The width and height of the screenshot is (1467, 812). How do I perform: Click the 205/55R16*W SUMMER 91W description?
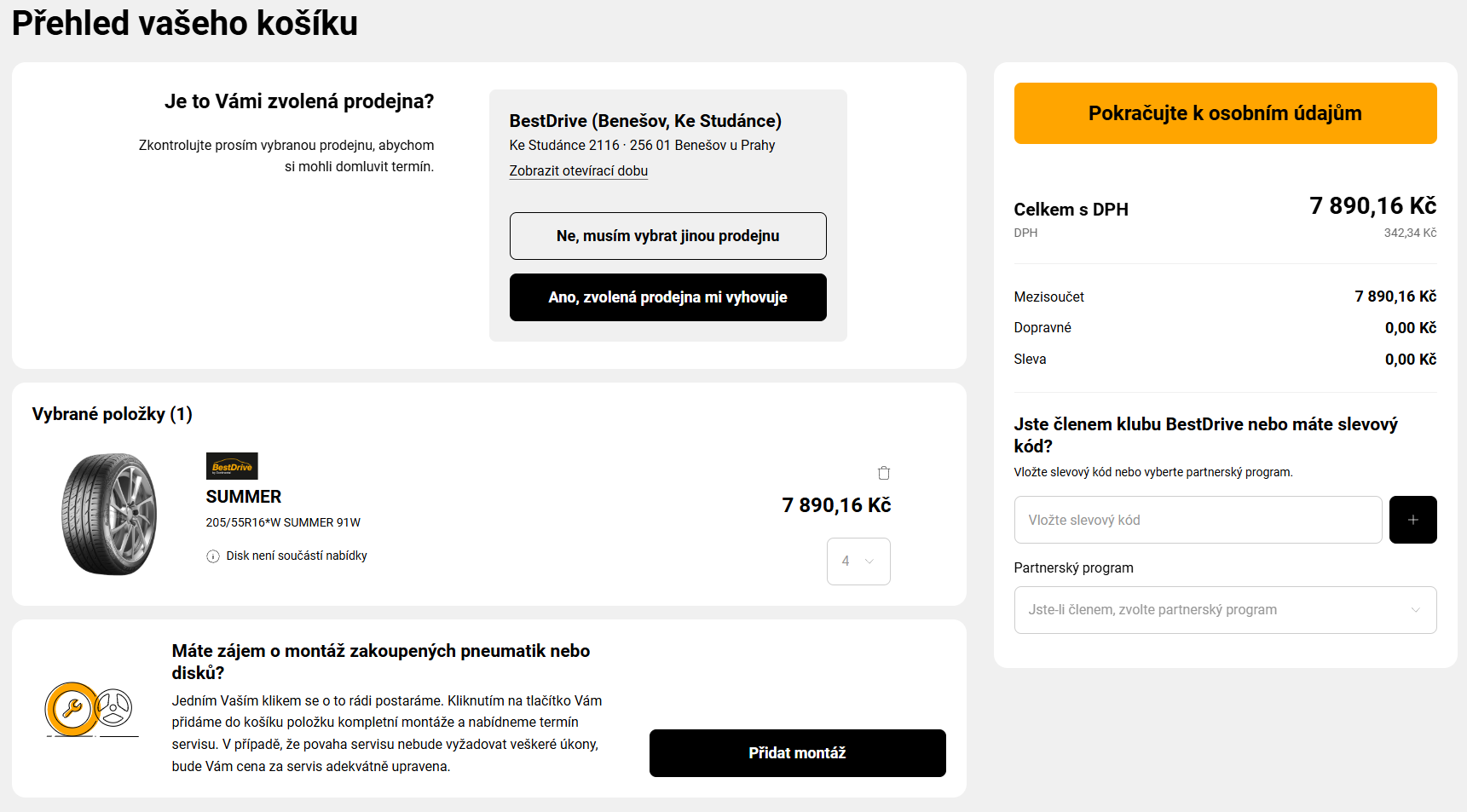[x=283, y=522]
